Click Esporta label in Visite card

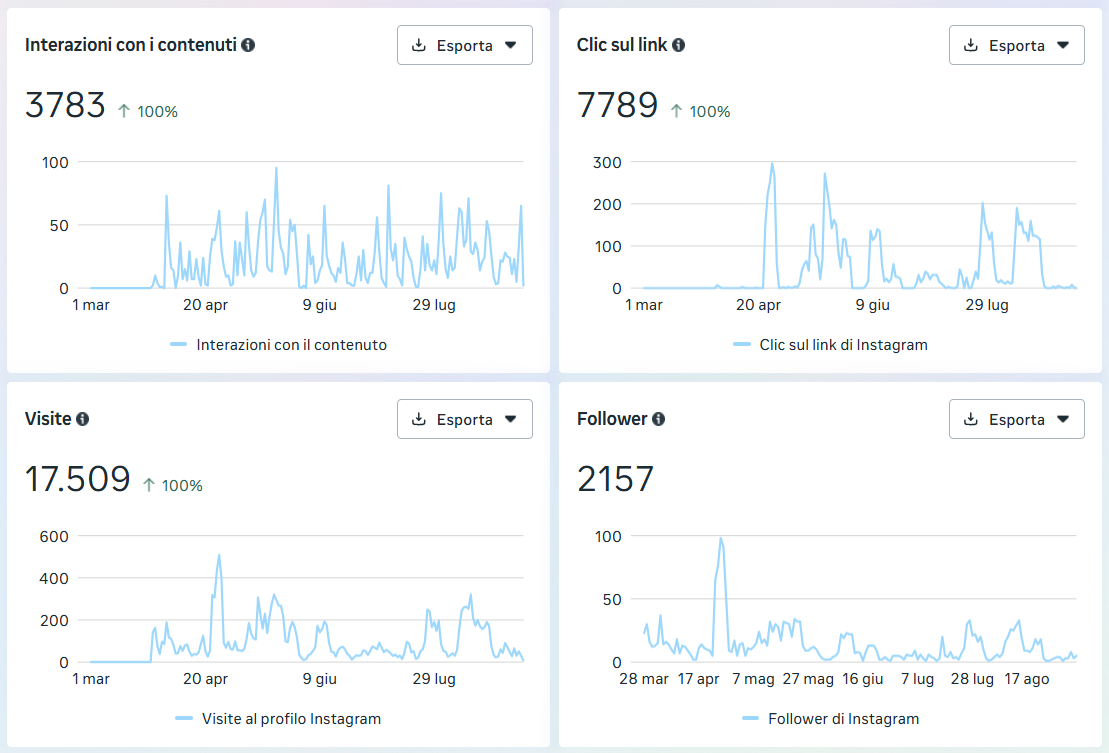(465, 420)
